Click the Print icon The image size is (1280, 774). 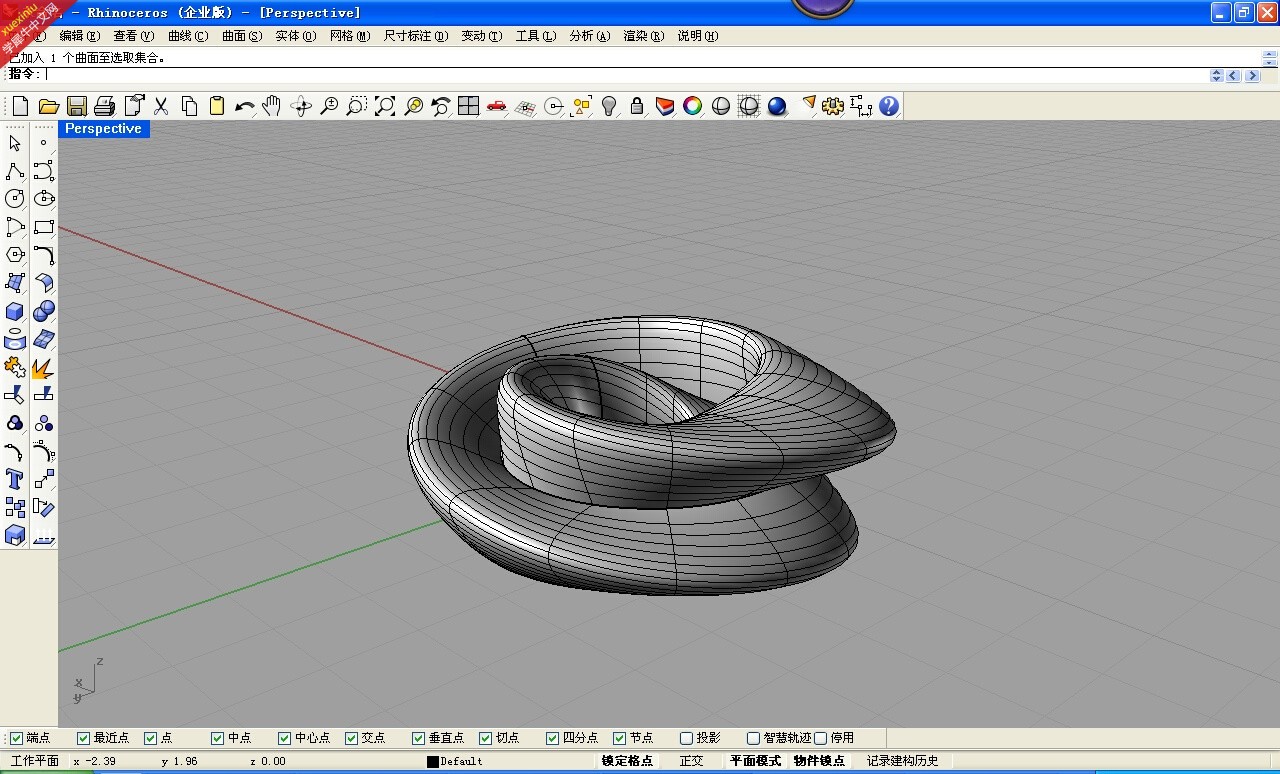pyautogui.click(x=104, y=106)
